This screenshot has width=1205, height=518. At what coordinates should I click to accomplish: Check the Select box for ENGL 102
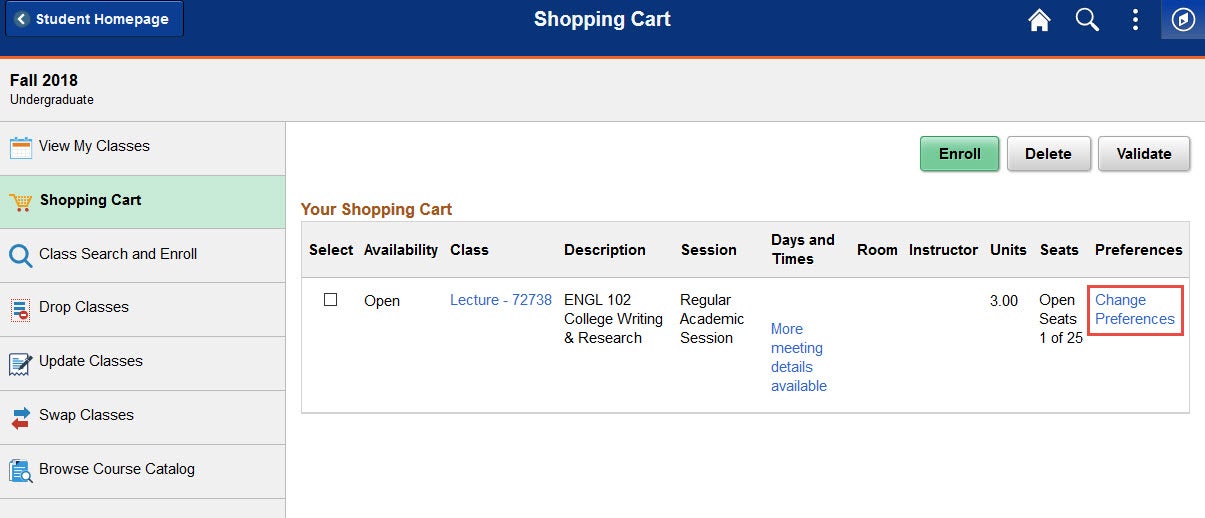331,300
